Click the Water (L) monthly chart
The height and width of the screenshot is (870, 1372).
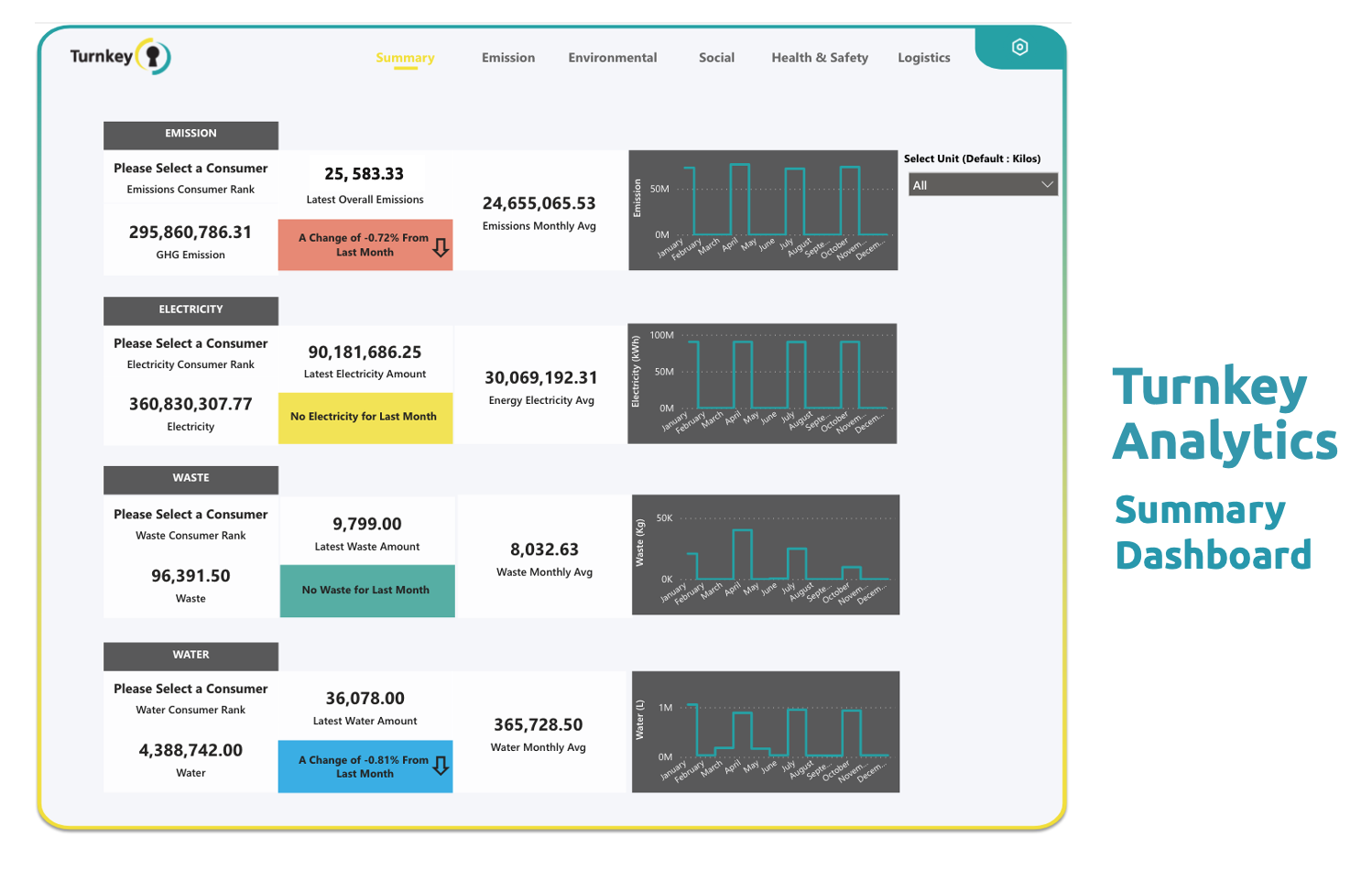click(766, 732)
